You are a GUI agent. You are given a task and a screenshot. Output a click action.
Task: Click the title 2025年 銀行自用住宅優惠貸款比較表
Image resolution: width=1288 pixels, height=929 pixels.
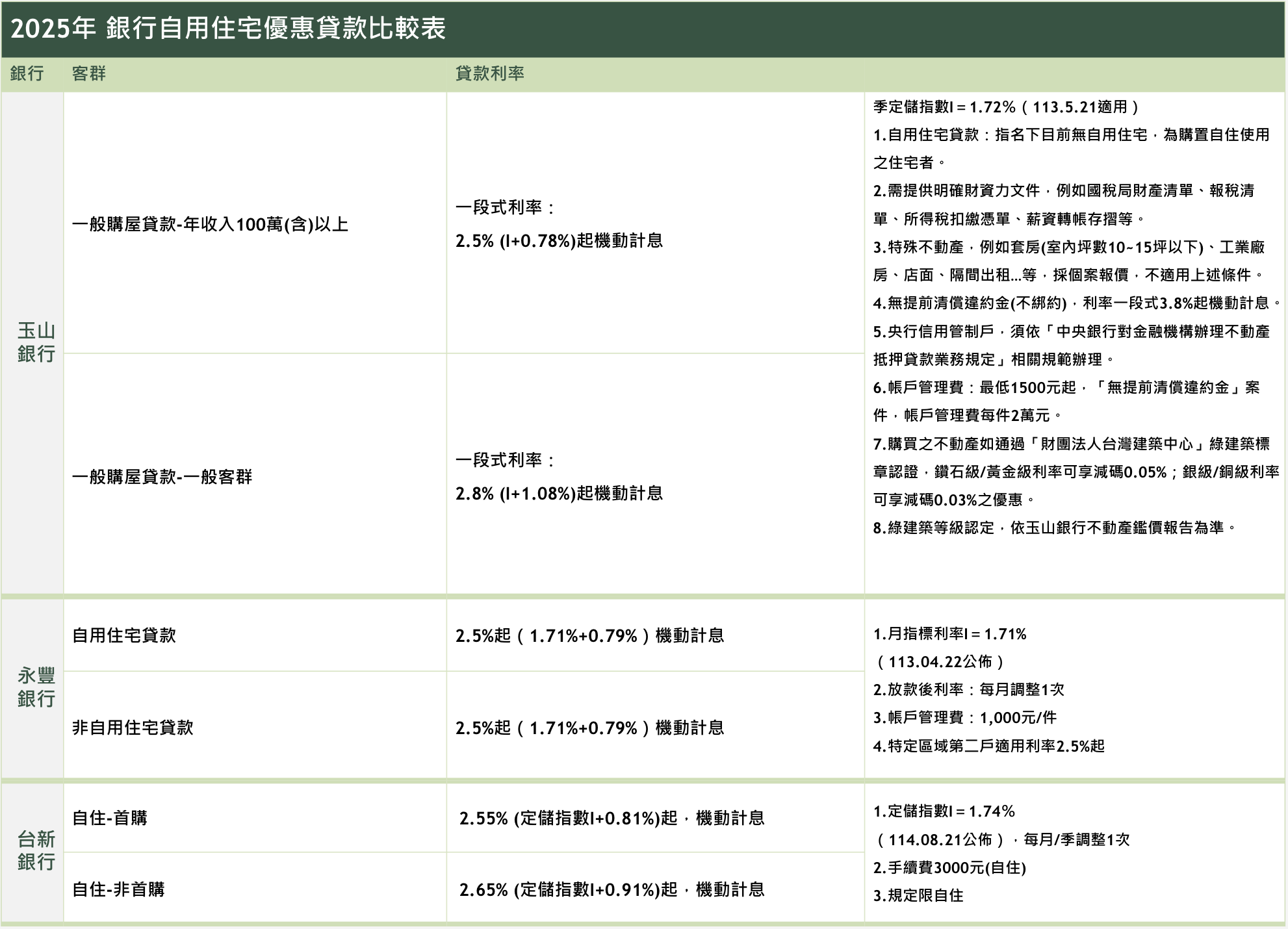pos(228,29)
